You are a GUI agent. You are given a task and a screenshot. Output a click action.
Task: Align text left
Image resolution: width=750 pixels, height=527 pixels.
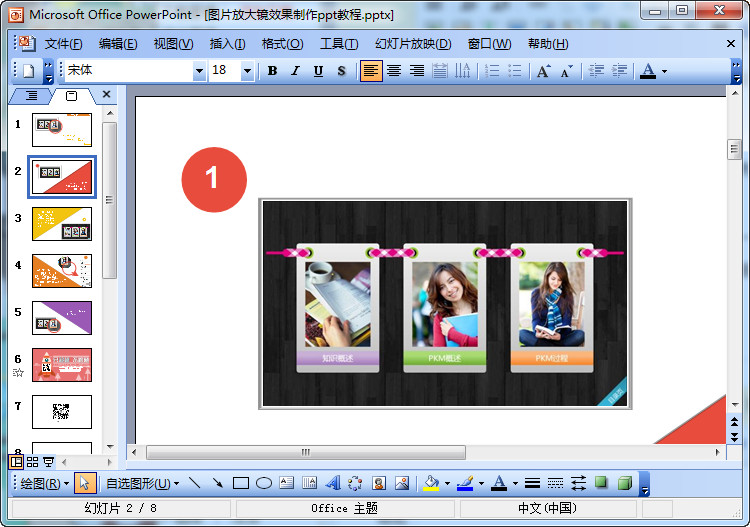(x=371, y=71)
